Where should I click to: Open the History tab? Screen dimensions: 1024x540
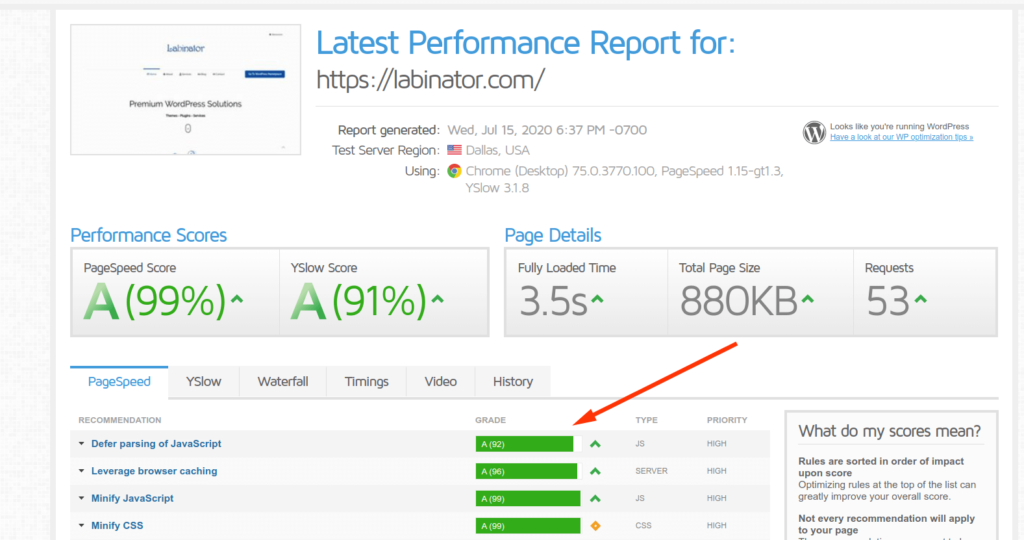pos(513,382)
